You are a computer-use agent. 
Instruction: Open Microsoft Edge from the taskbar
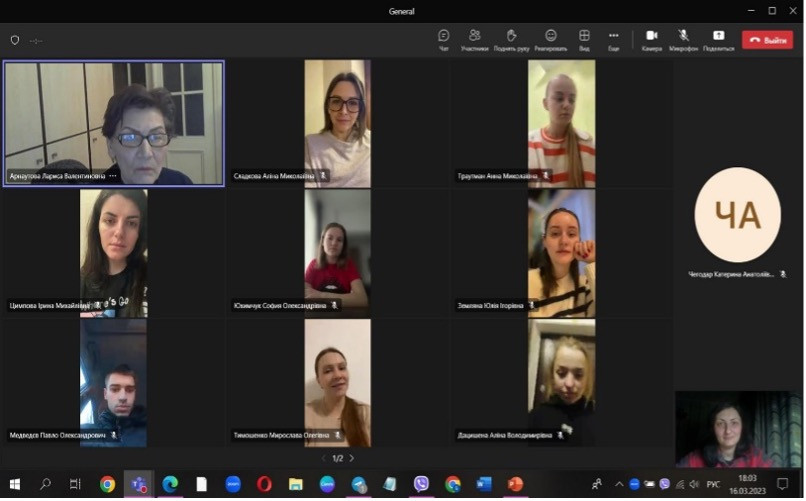tap(170, 484)
